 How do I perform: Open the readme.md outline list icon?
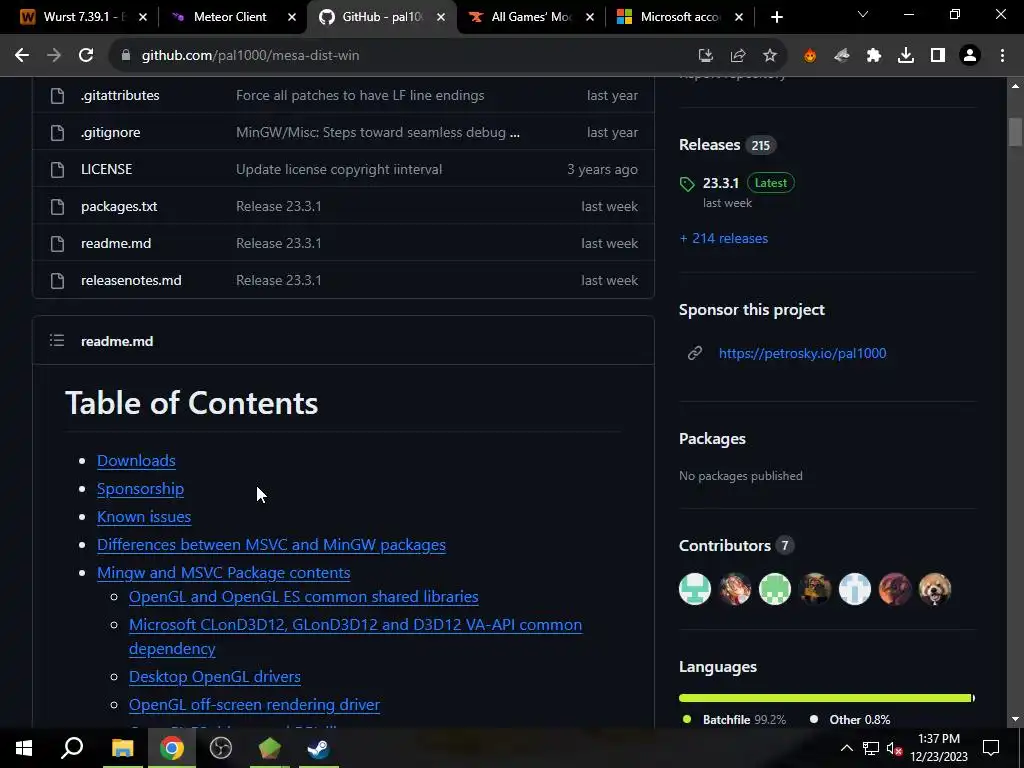[x=57, y=340]
